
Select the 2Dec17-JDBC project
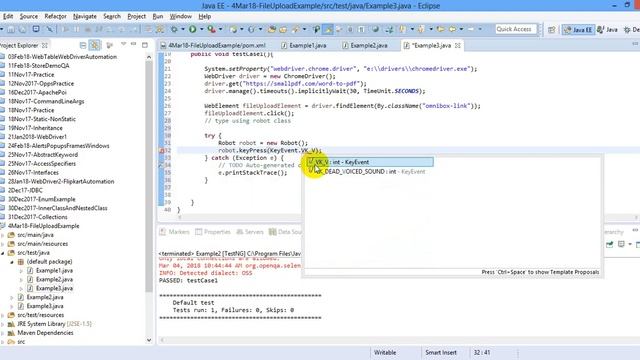click(x=25, y=190)
